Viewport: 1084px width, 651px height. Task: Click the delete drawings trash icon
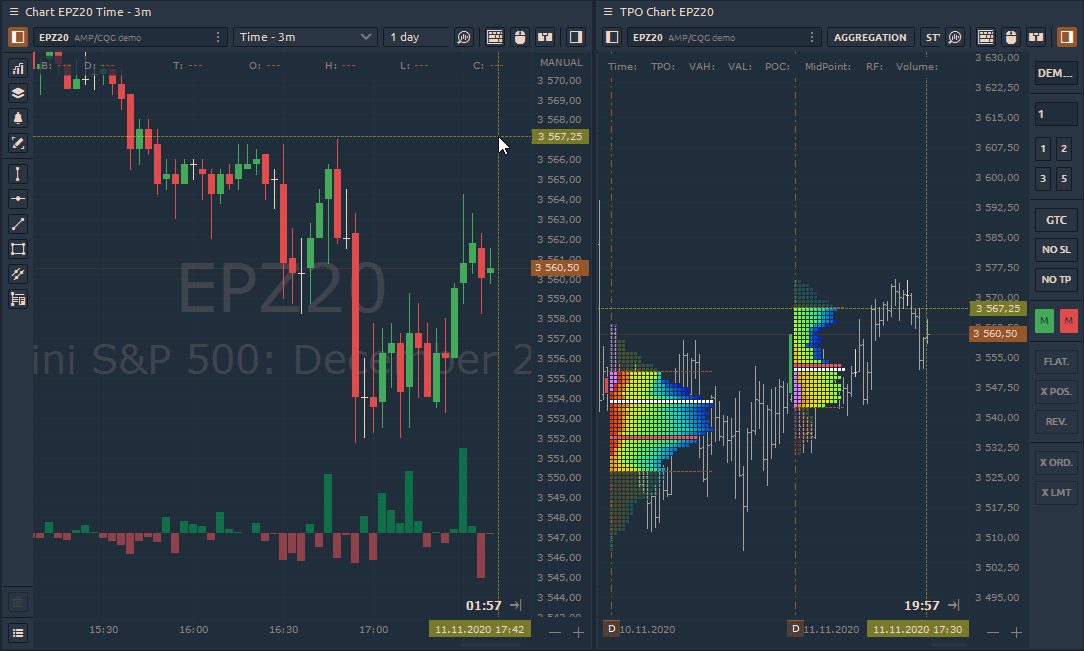click(18, 603)
